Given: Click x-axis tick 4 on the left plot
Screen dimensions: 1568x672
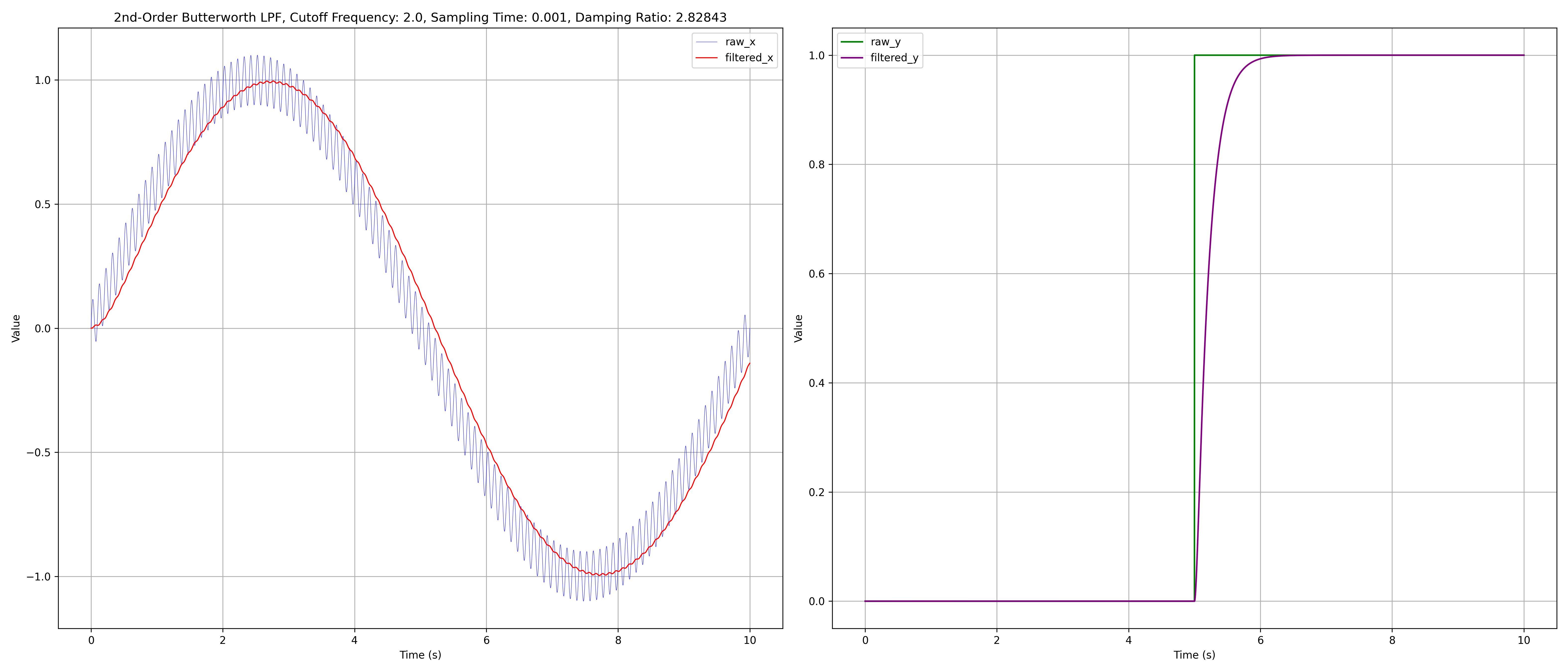Looking at the screenshot, I should (354, 640).
